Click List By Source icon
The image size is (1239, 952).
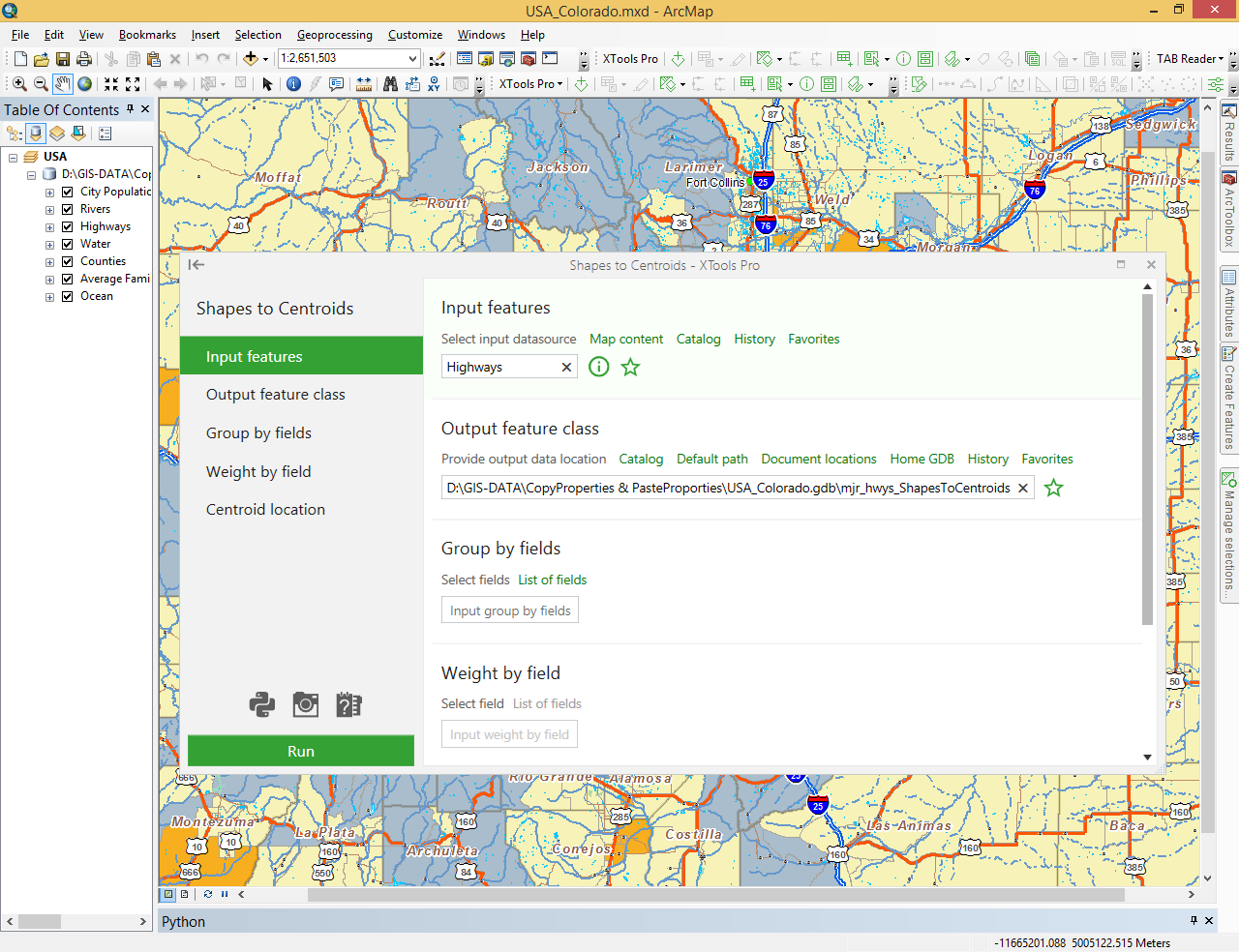pyautogui.click(x=36, y=133)
